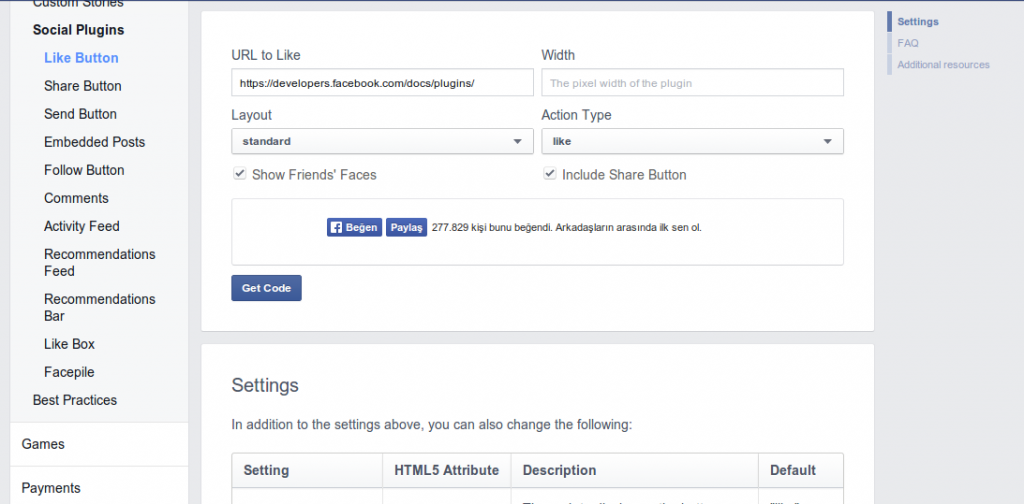This screenshot has width=1024, height=504.
Task: Focus the URL to Like input field
Action: point(382,83)
